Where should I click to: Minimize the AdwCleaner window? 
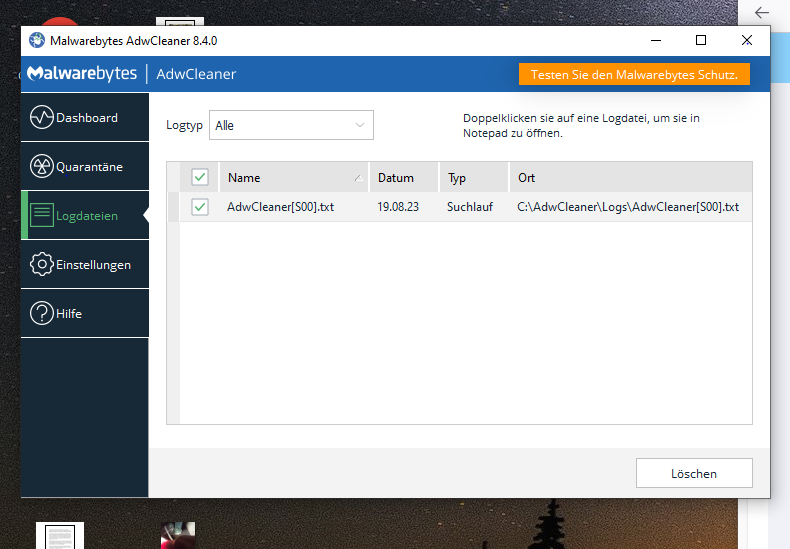click(655, 40)
